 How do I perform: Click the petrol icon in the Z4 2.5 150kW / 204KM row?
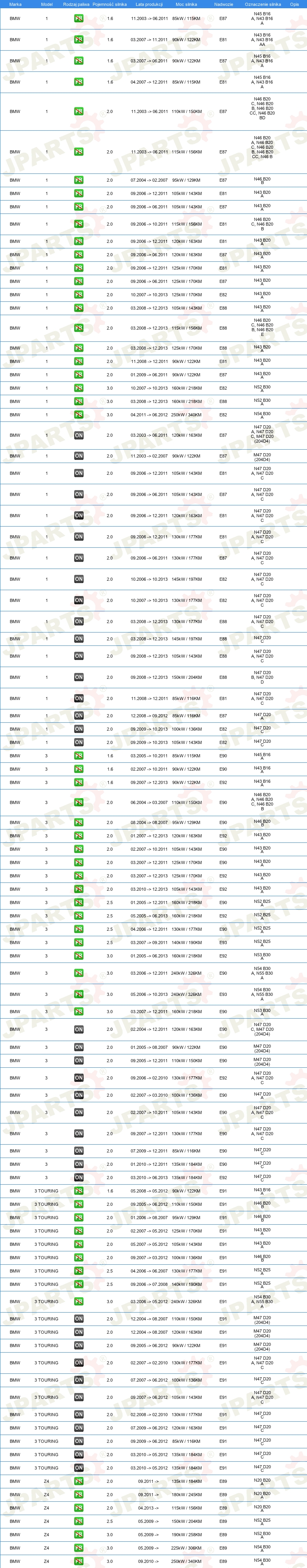[x=79, y=1521]
